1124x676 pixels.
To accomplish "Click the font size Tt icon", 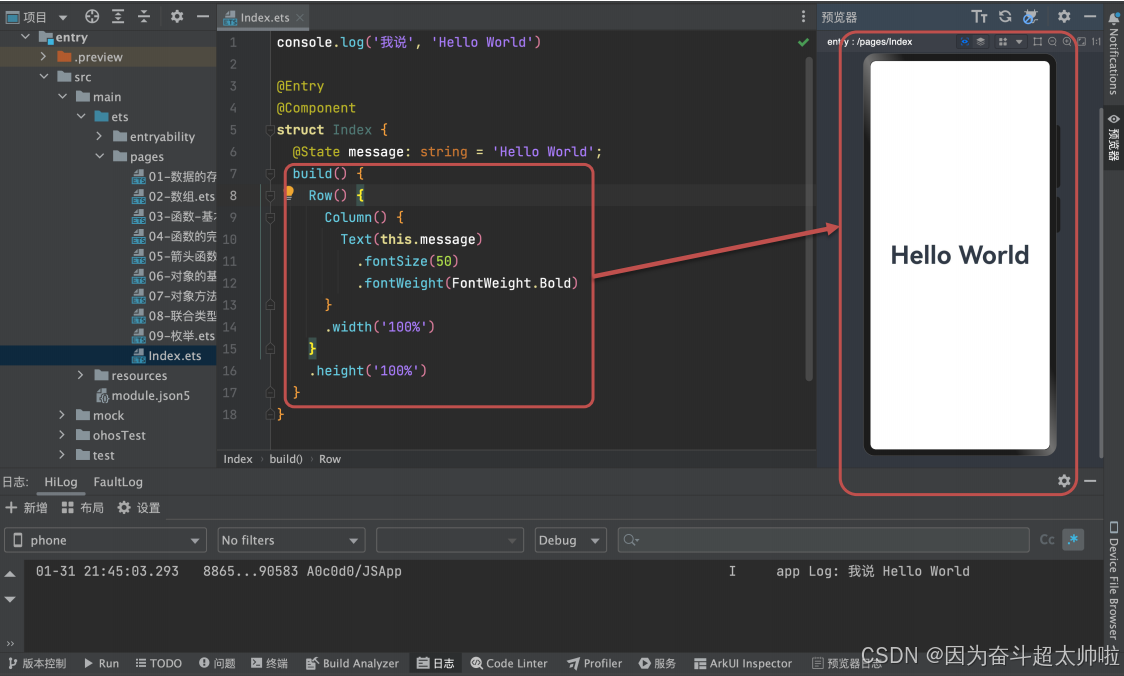I will click(x=979, y=16).
